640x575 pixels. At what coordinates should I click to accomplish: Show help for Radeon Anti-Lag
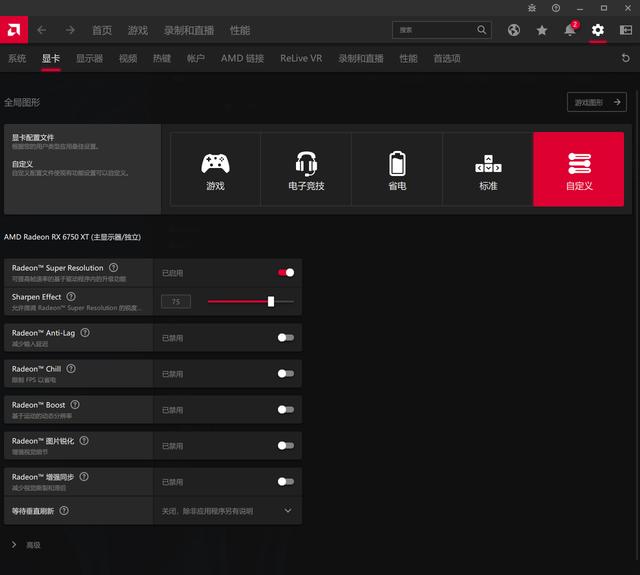(x=85, y=333)
